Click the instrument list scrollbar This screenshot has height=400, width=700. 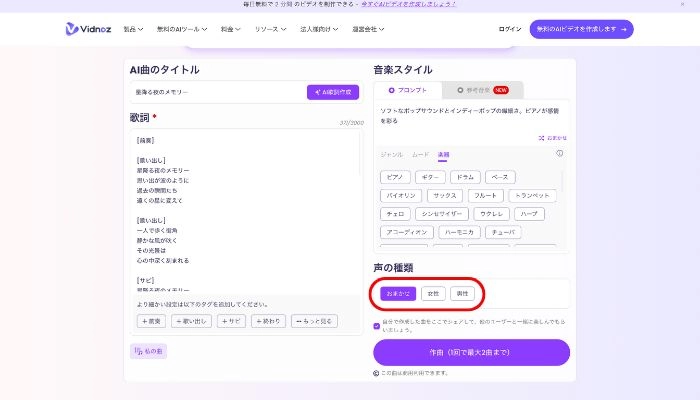click(562, 181)
